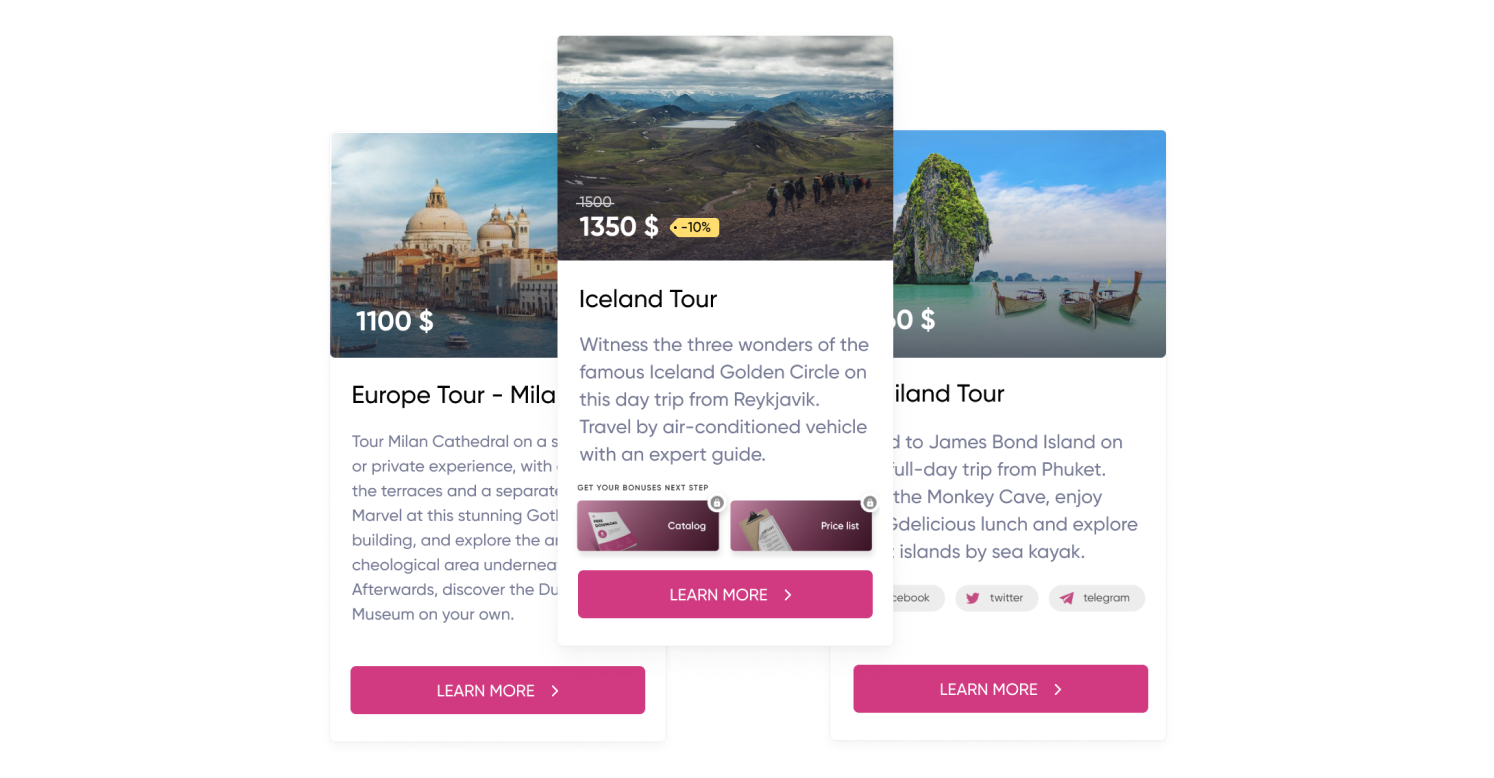
Task: Click the Iceland Tour title
Action: pos(648,299)
